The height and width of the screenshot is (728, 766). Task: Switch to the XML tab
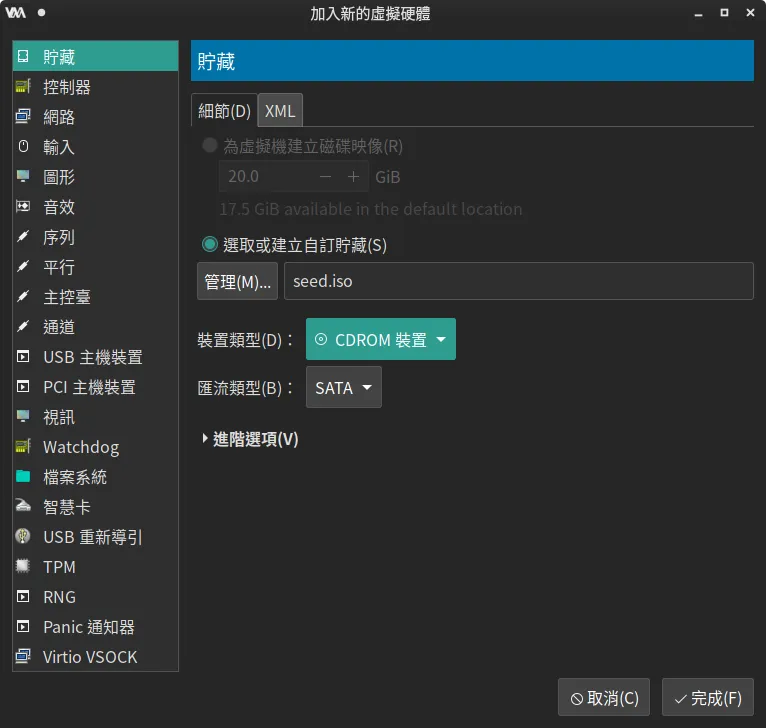(280, 111)
